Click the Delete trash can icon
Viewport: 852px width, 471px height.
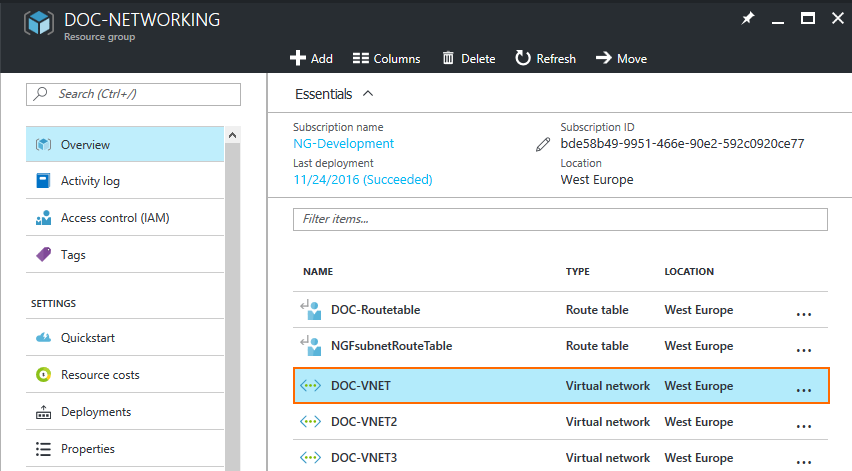(x=448, y=58)
